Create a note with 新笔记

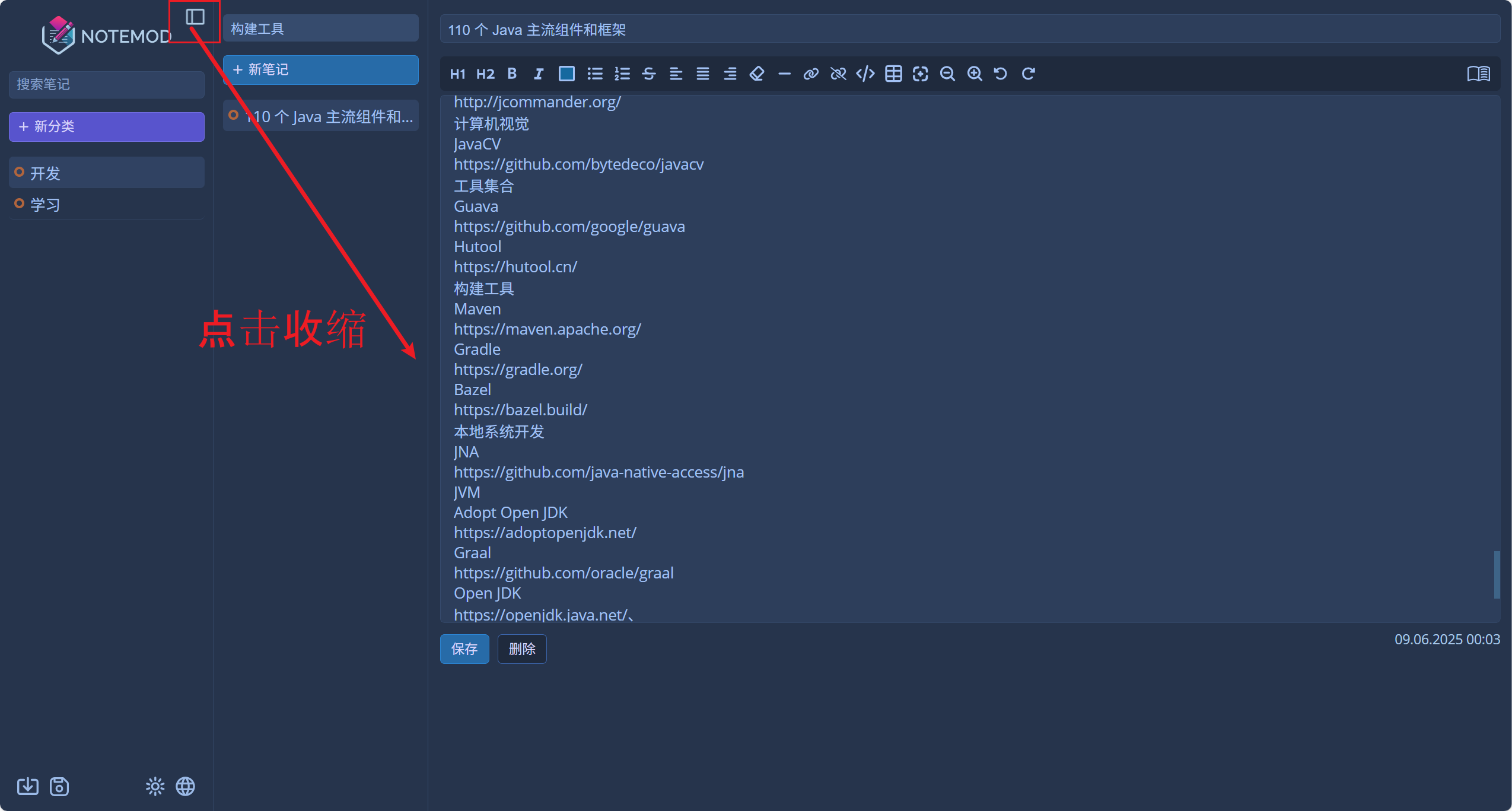(321, 69)
